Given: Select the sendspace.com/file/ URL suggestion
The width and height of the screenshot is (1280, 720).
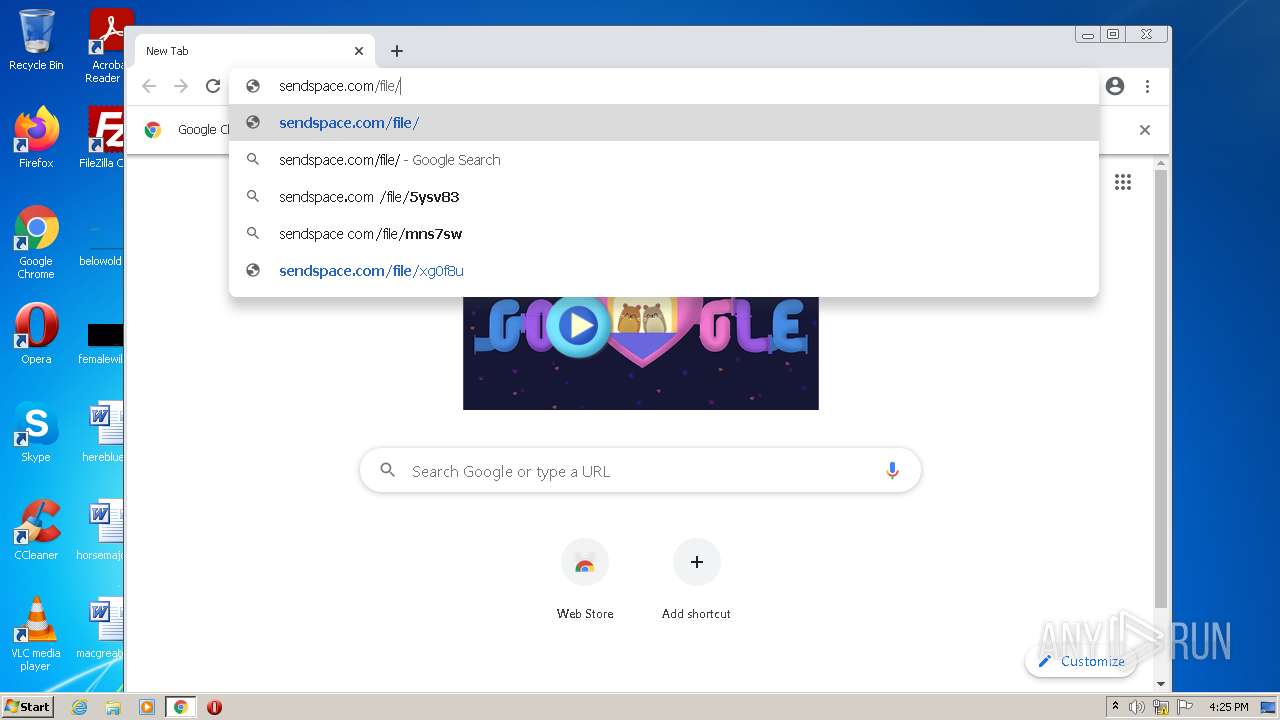Looking at the screenshot, I should click(x=664, y=123).
